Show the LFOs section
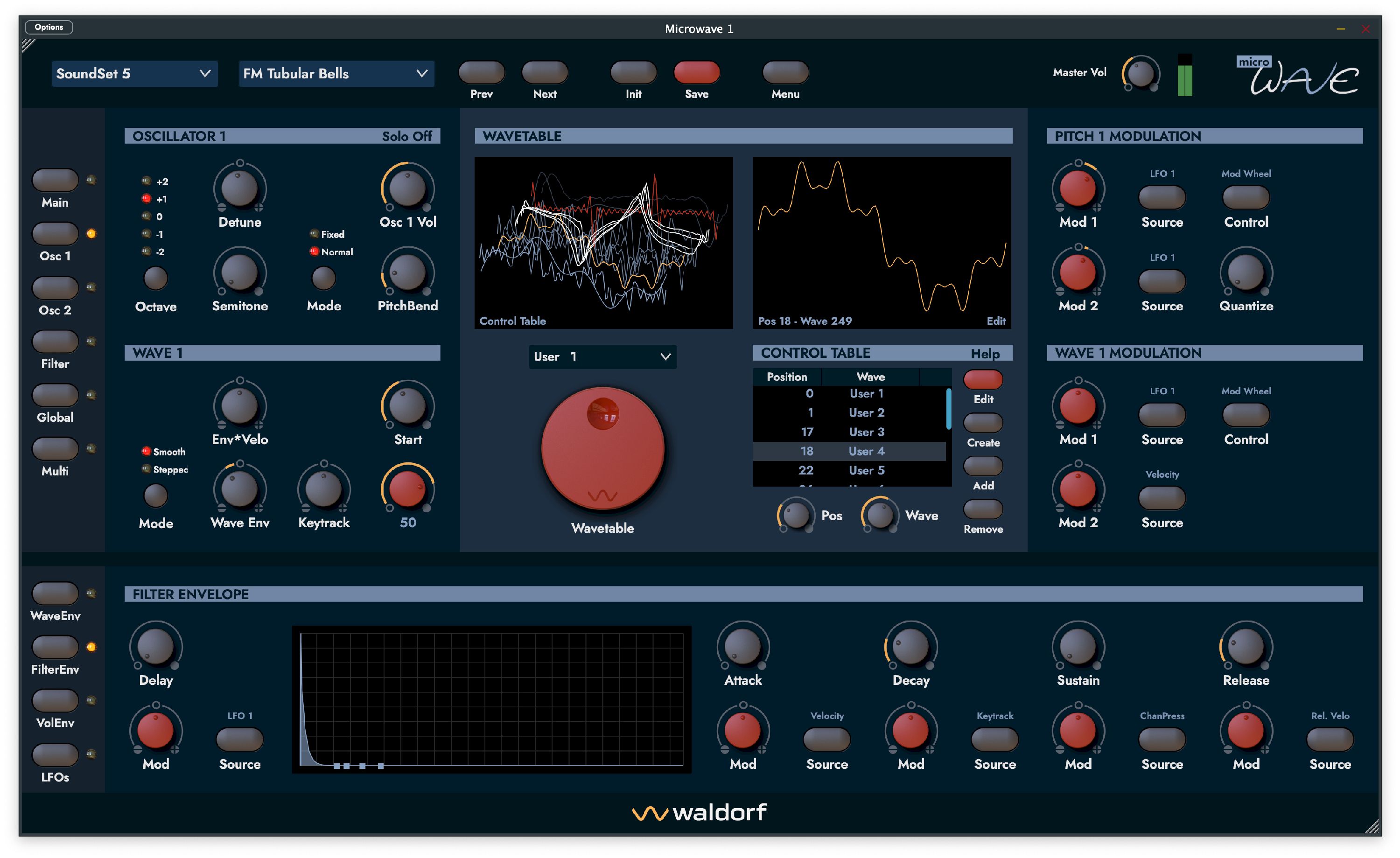 (x=55, y=754)
